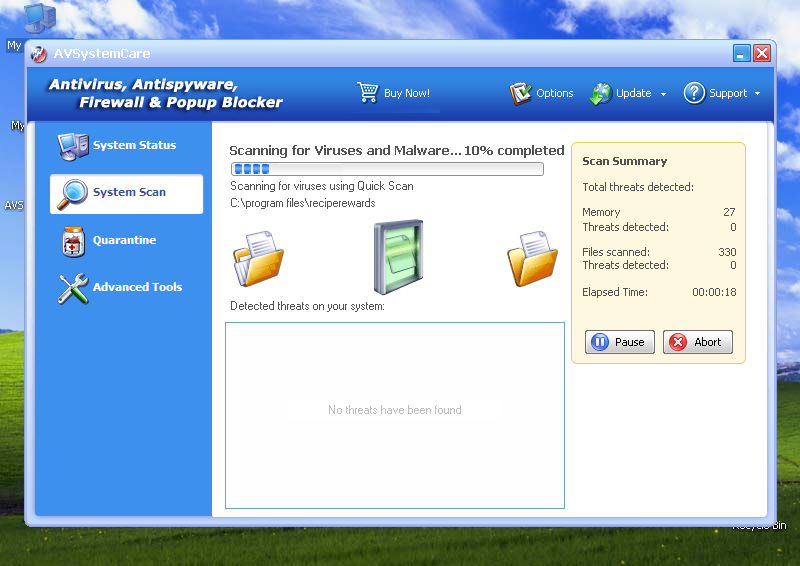The width and height of the screenshot is (800, 566).
Task: Click the blue pause icon
Action: [600, 342]
